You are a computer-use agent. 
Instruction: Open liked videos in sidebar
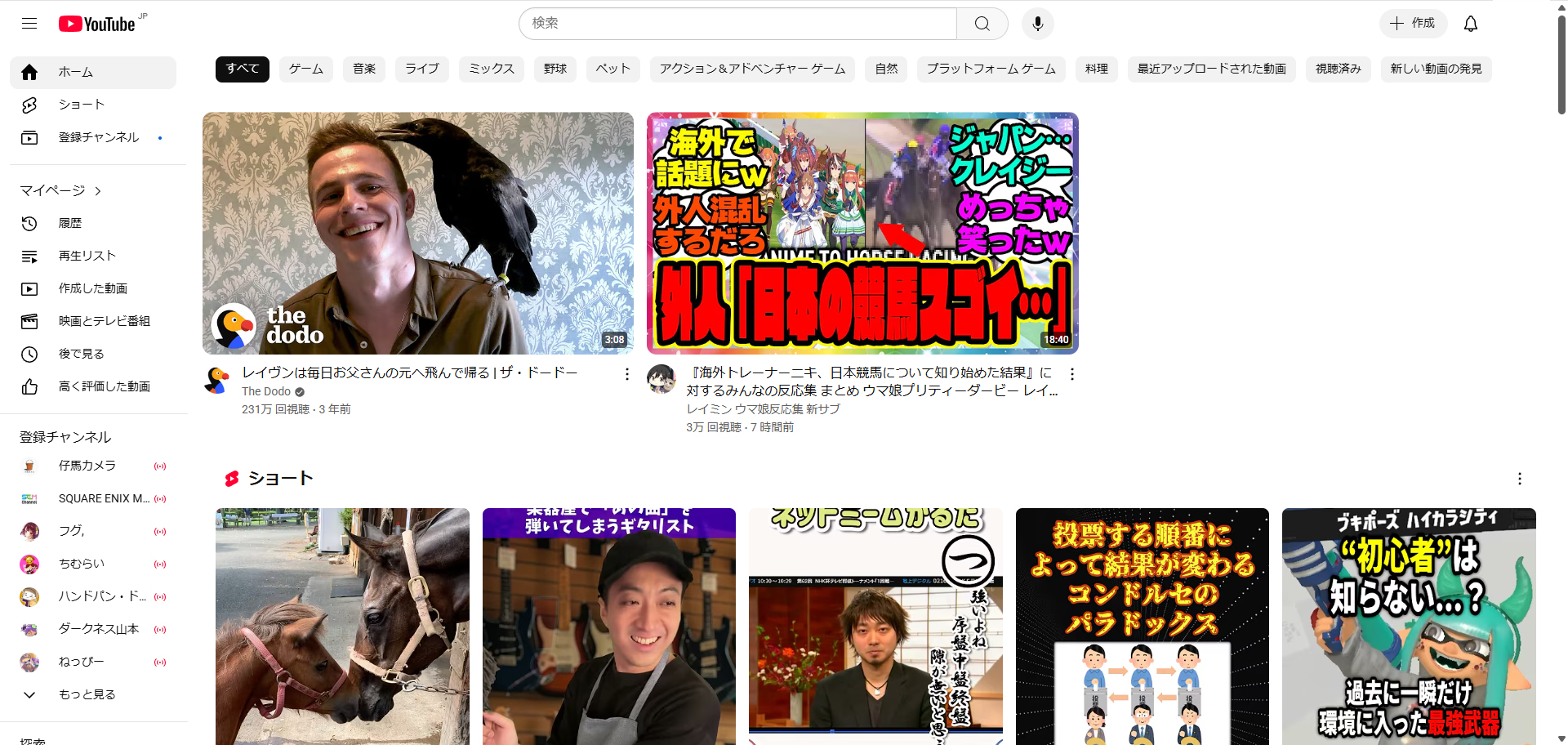[104, 386]
